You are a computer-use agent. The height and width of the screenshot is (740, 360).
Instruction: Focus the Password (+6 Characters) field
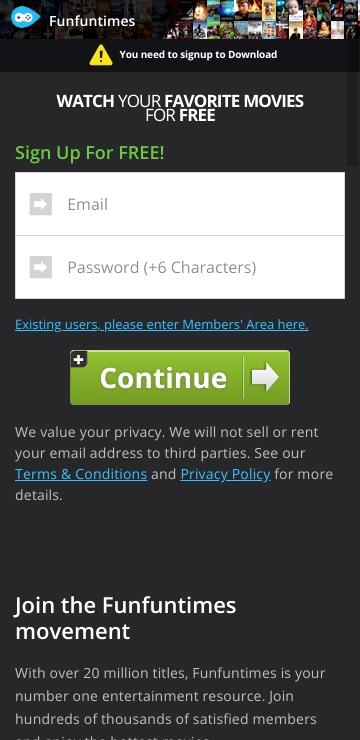click(180, 267)
